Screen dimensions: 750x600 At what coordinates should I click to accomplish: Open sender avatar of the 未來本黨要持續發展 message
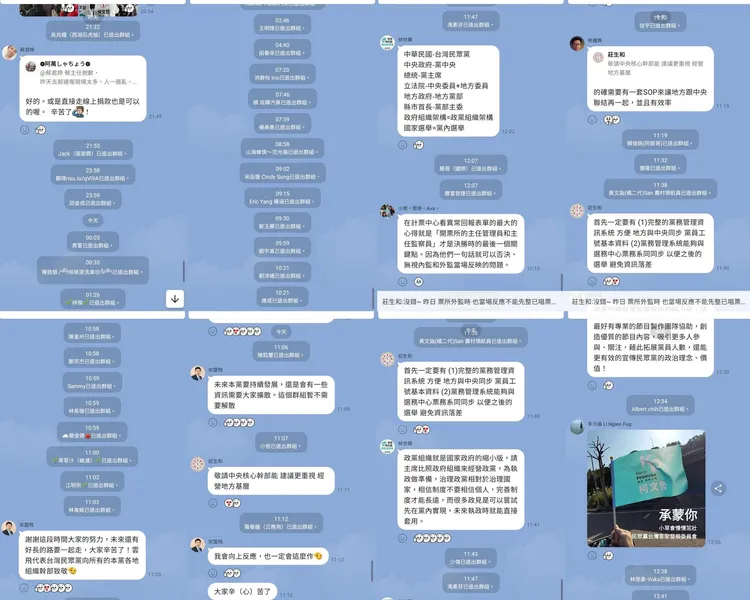(x=198, y=373)
